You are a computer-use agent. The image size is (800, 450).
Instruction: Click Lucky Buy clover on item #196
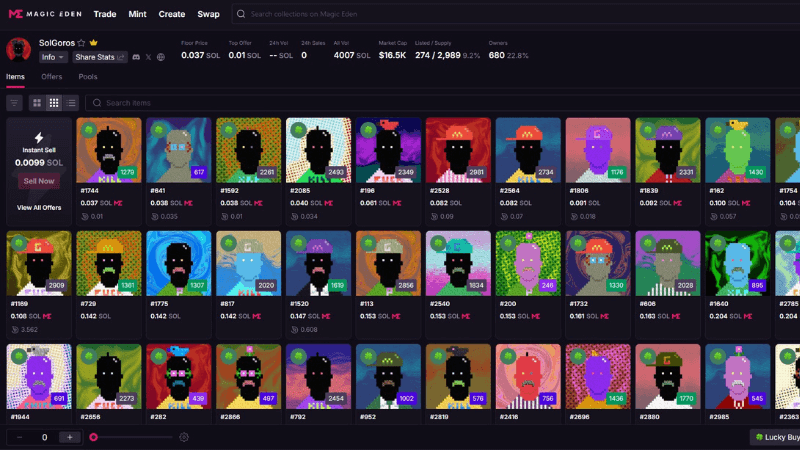(368, 130)
